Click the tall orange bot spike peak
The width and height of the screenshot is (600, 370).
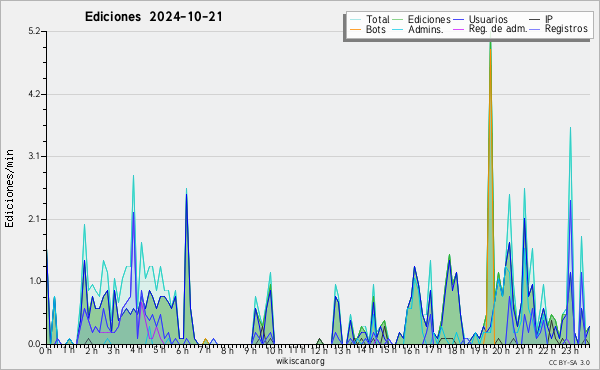click(490, 49)
